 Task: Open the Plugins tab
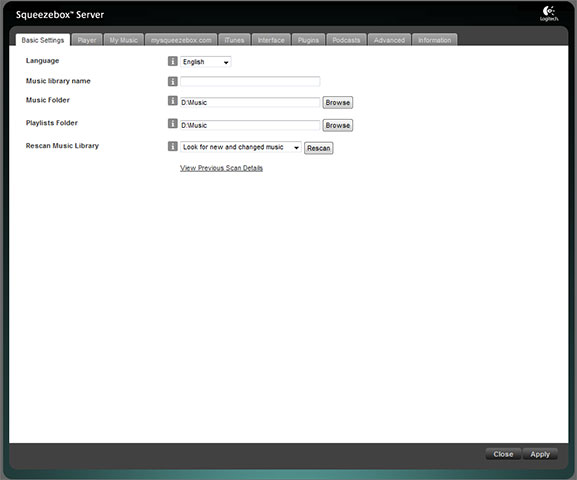(x=308, y=40)
